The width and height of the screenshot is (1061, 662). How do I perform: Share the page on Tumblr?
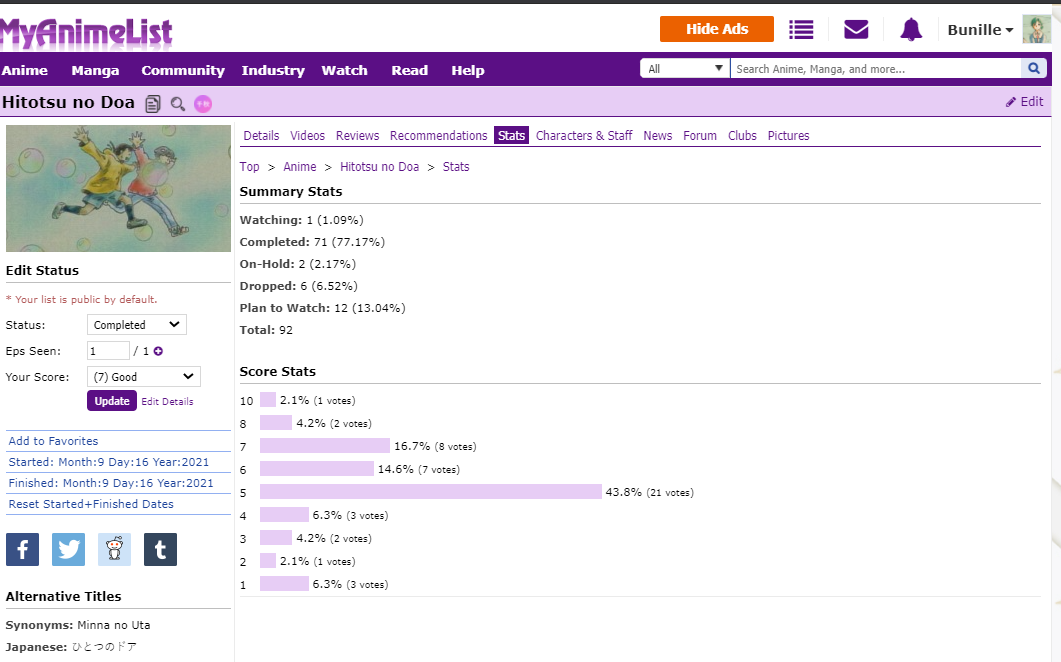(160, 550)
